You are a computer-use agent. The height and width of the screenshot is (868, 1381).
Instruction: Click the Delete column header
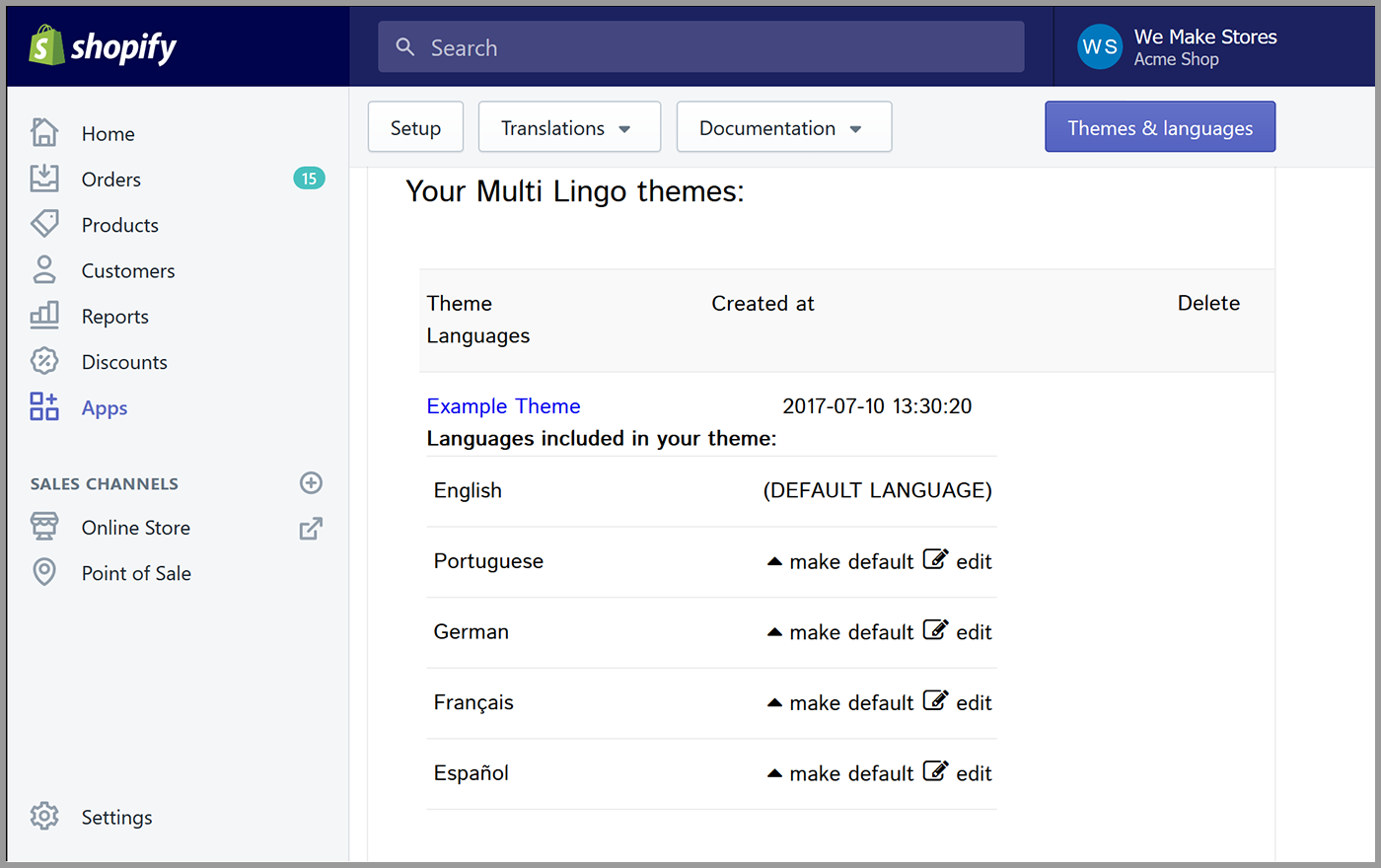pos(1208,303)
